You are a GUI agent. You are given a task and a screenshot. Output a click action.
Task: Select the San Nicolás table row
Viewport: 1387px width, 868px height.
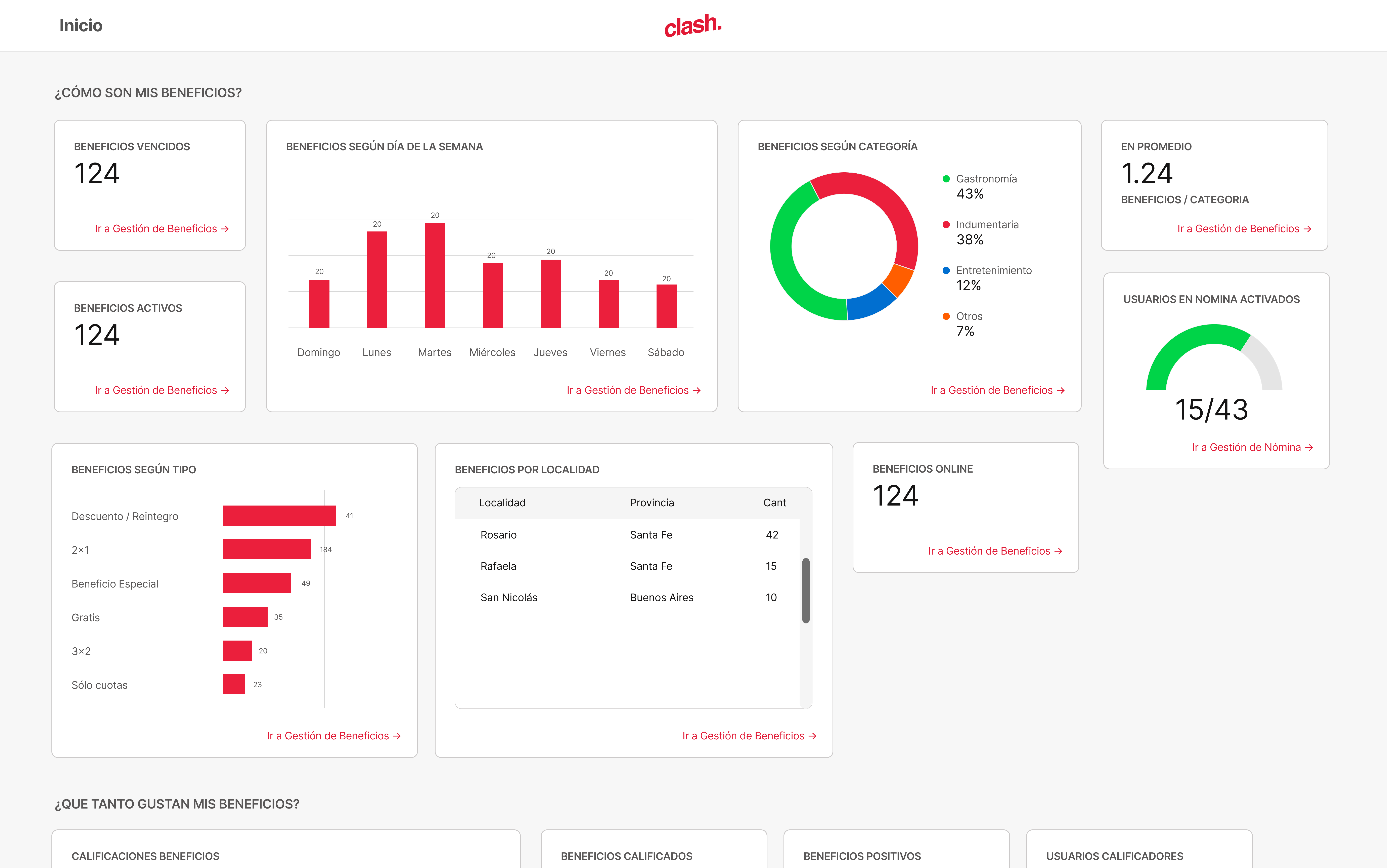pyautogui.click(x=627, y=598)
